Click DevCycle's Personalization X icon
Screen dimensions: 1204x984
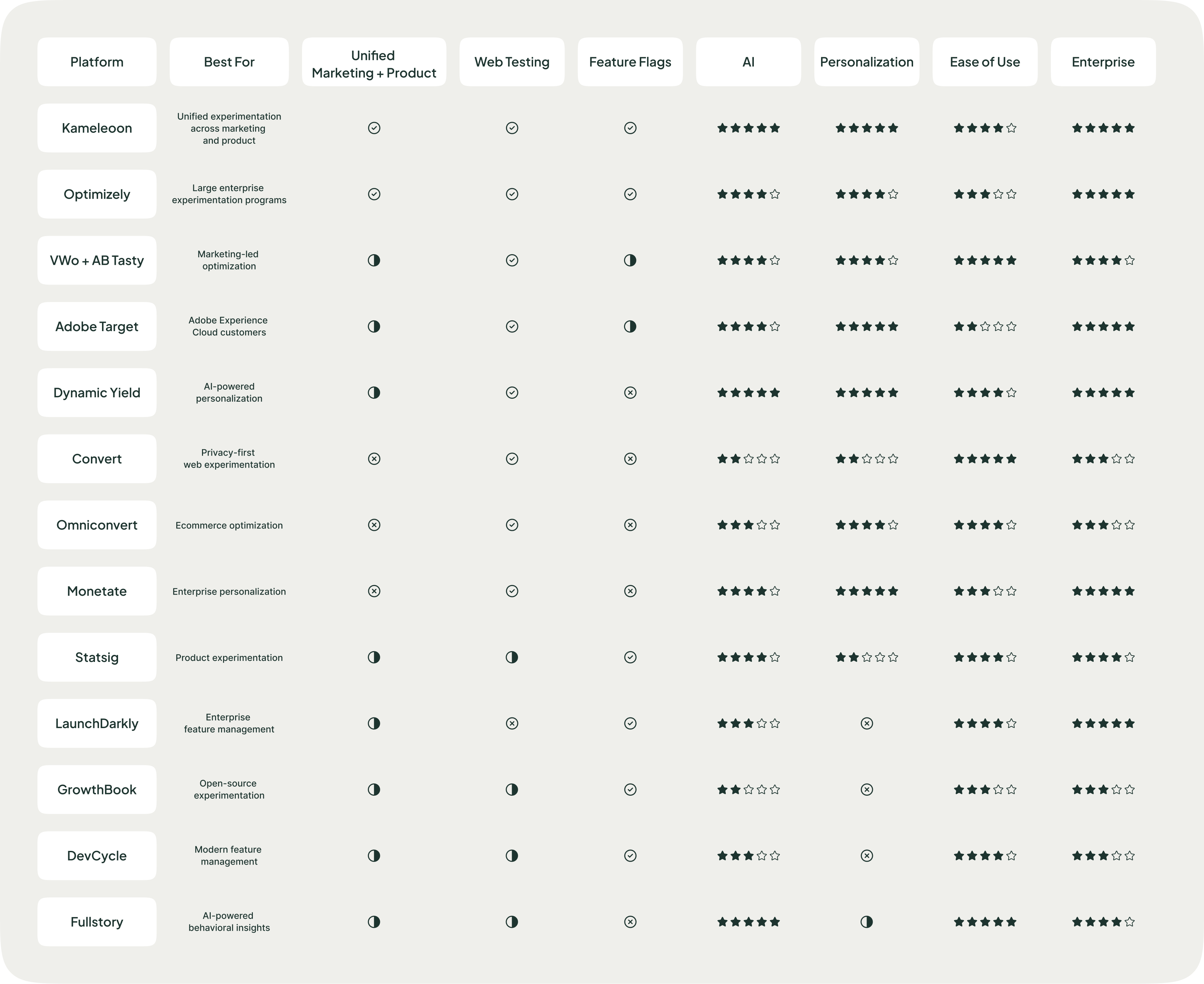(x=867, y=856)
